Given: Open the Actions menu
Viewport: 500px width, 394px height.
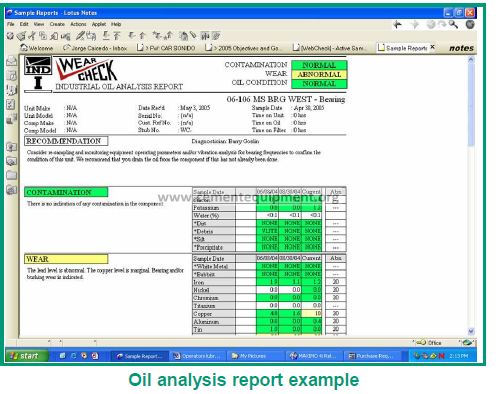Looking at the screenshot, I should (78, 24).
